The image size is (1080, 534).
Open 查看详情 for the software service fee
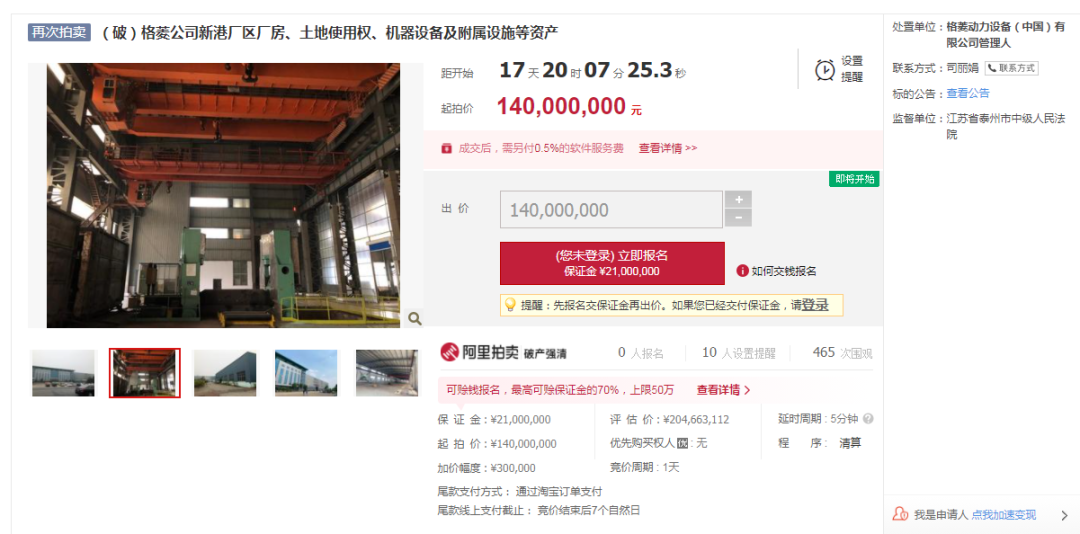(x=667, y=148)
